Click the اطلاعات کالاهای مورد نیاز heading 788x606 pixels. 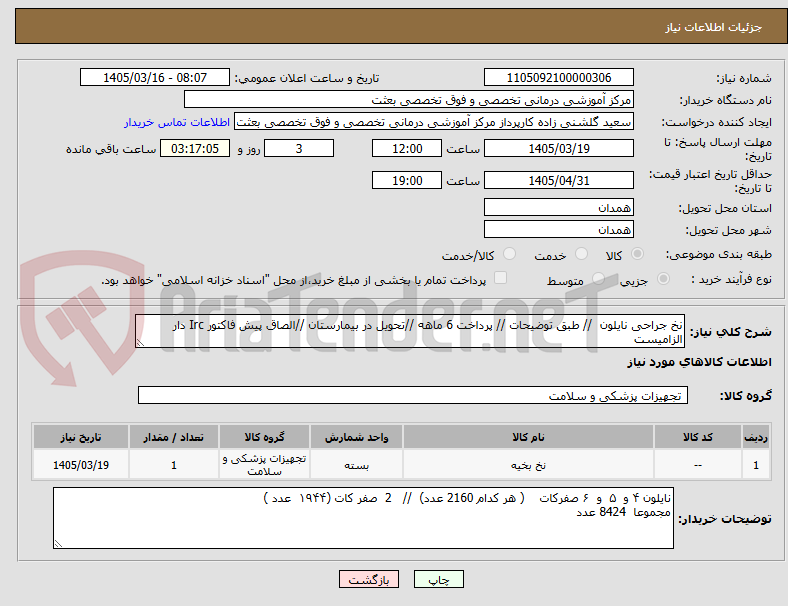pos(699,362)
